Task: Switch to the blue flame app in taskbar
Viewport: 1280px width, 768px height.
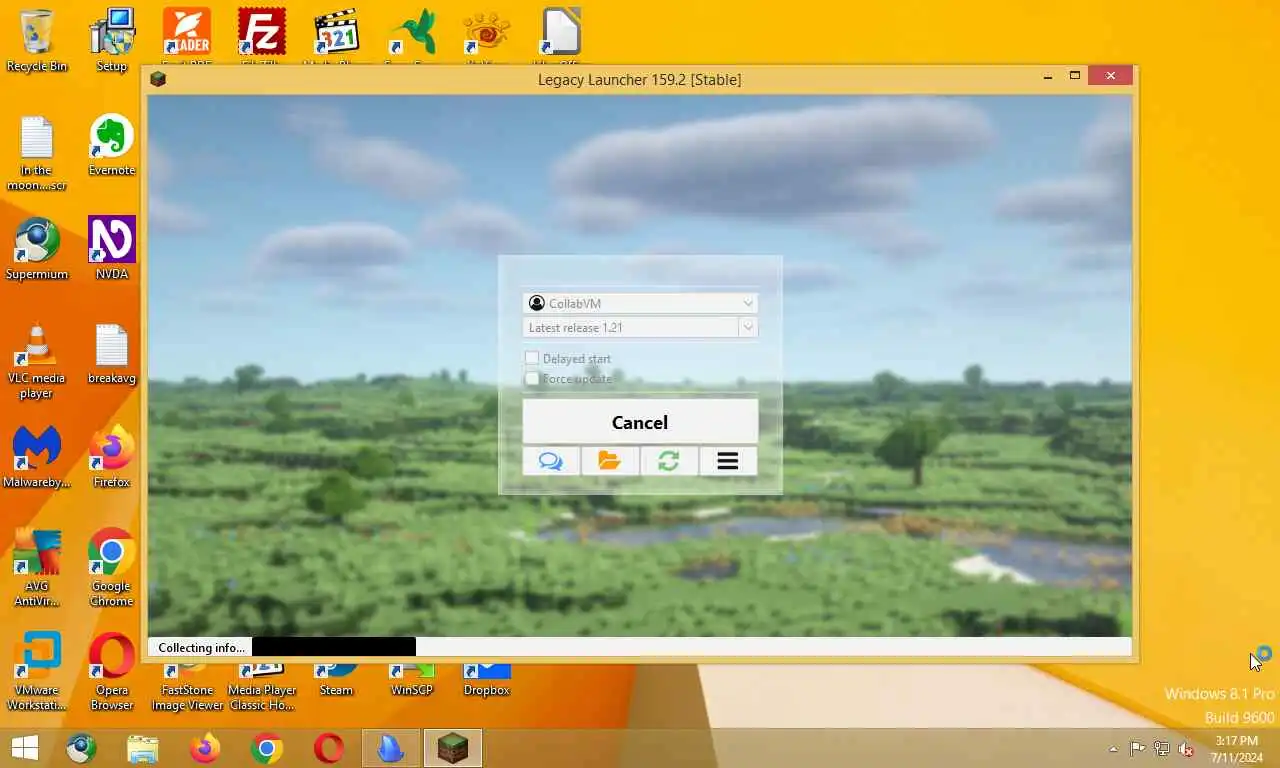Action: tap(391, 748)
